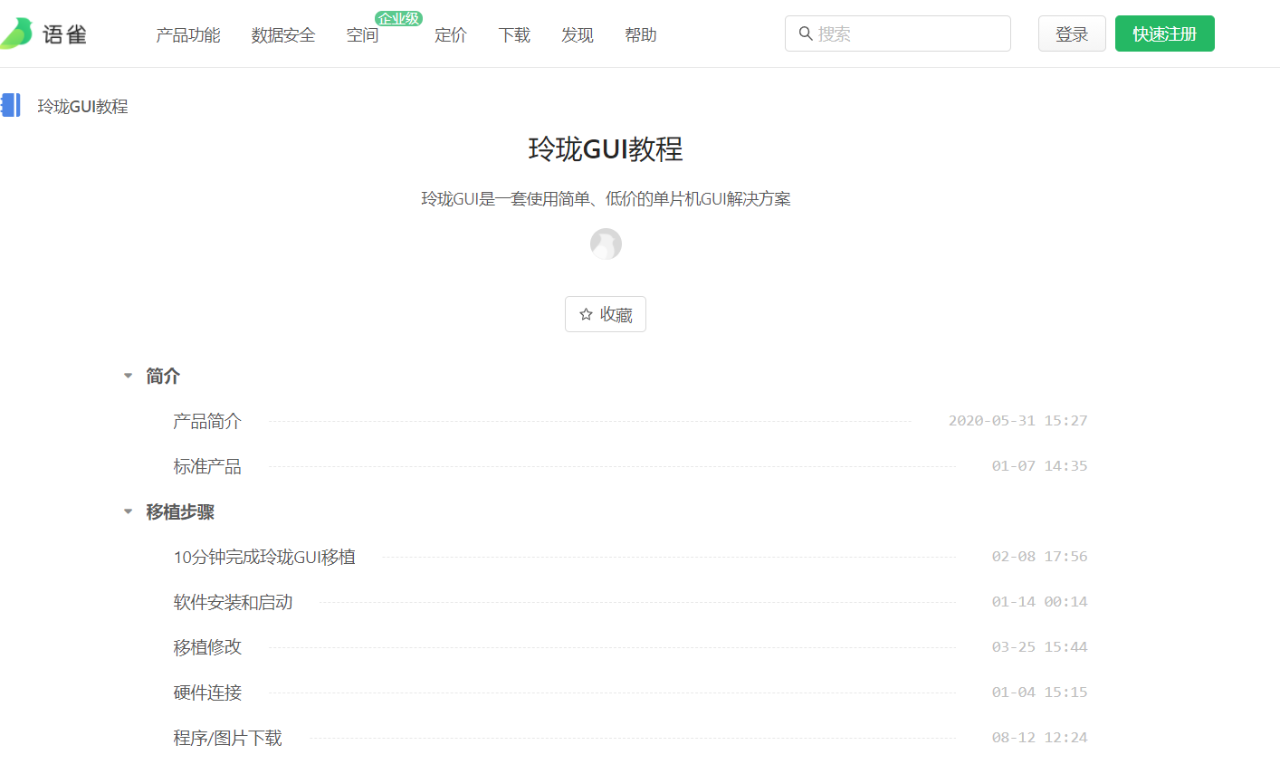Star the book with 收藏 button
The image size is (1280, 773).
(x=605, y=314)
